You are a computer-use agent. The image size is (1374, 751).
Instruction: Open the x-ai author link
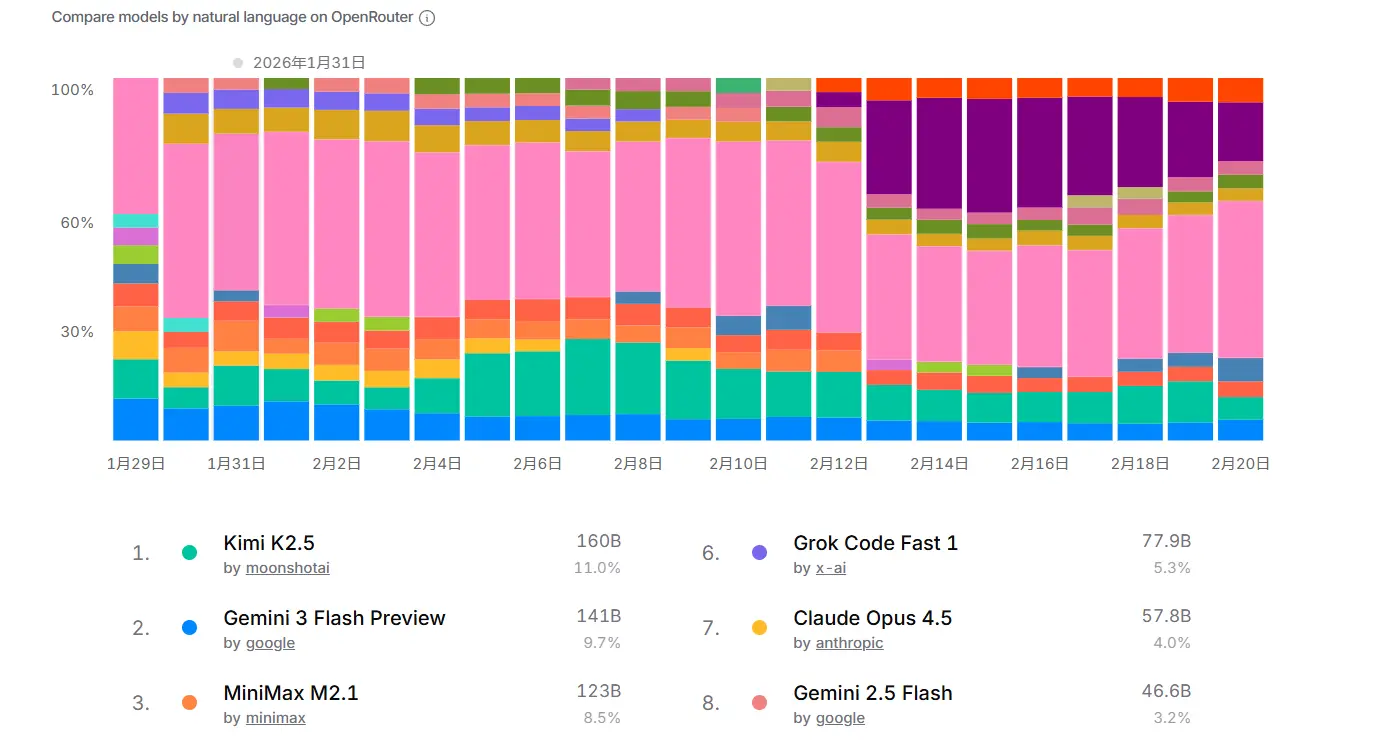830,568
